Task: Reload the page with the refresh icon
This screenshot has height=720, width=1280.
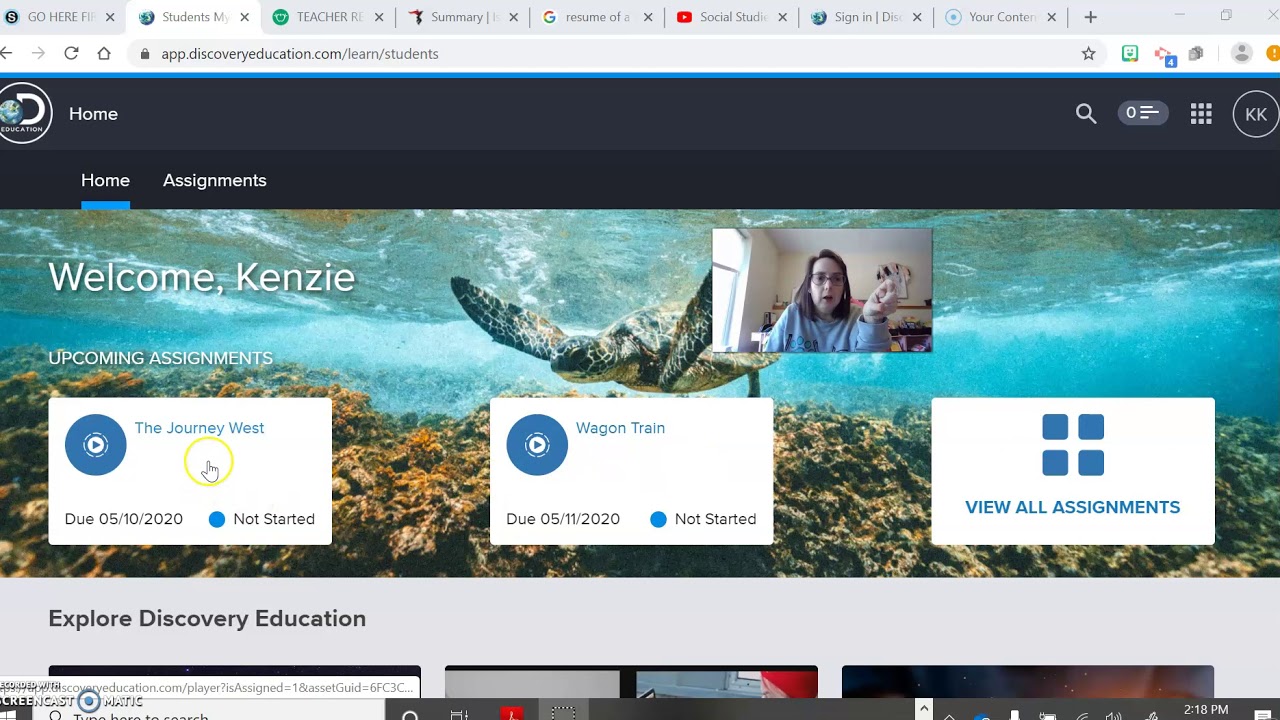Action: coord(71,53)
